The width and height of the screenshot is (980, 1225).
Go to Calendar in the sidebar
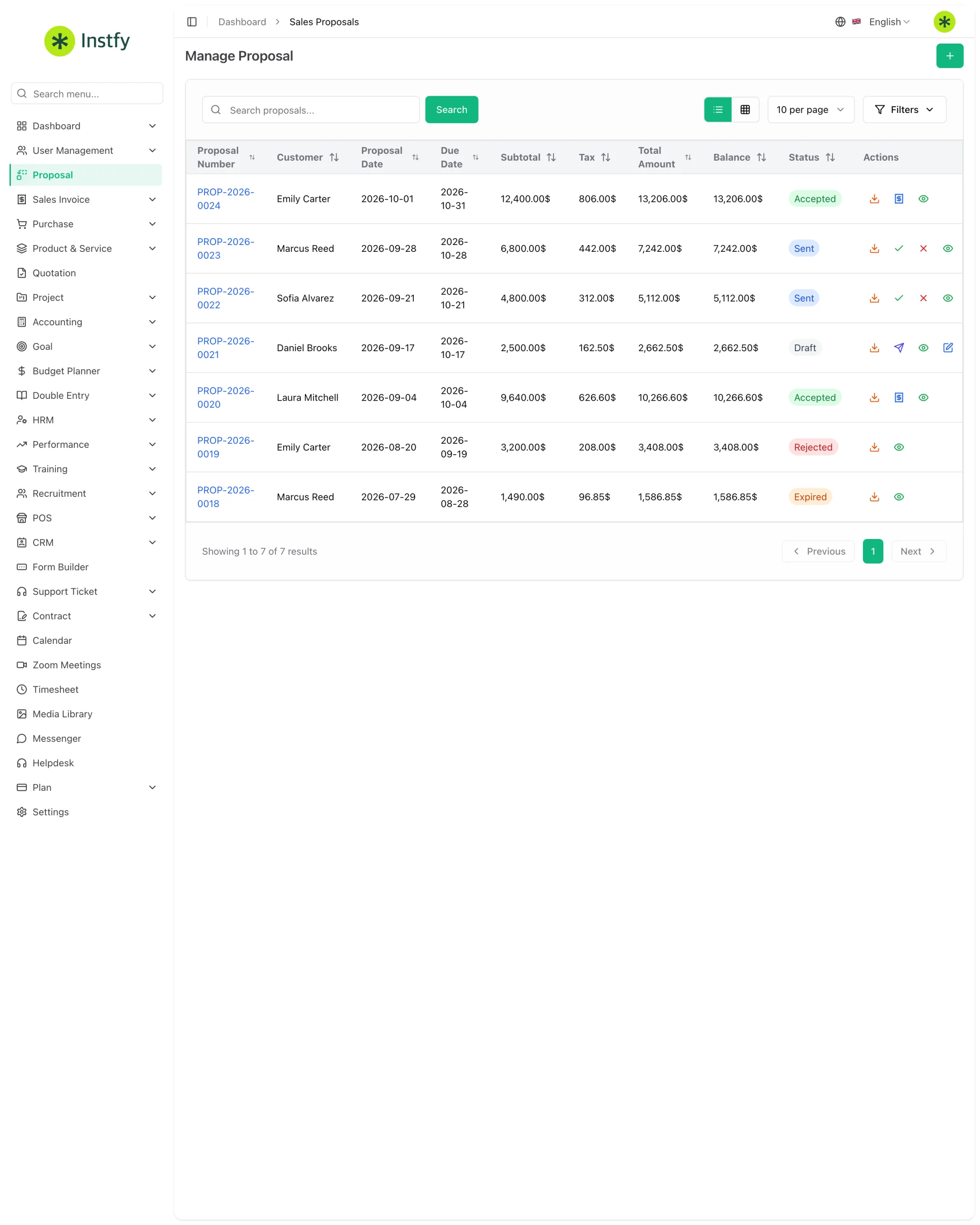(86, 640)
